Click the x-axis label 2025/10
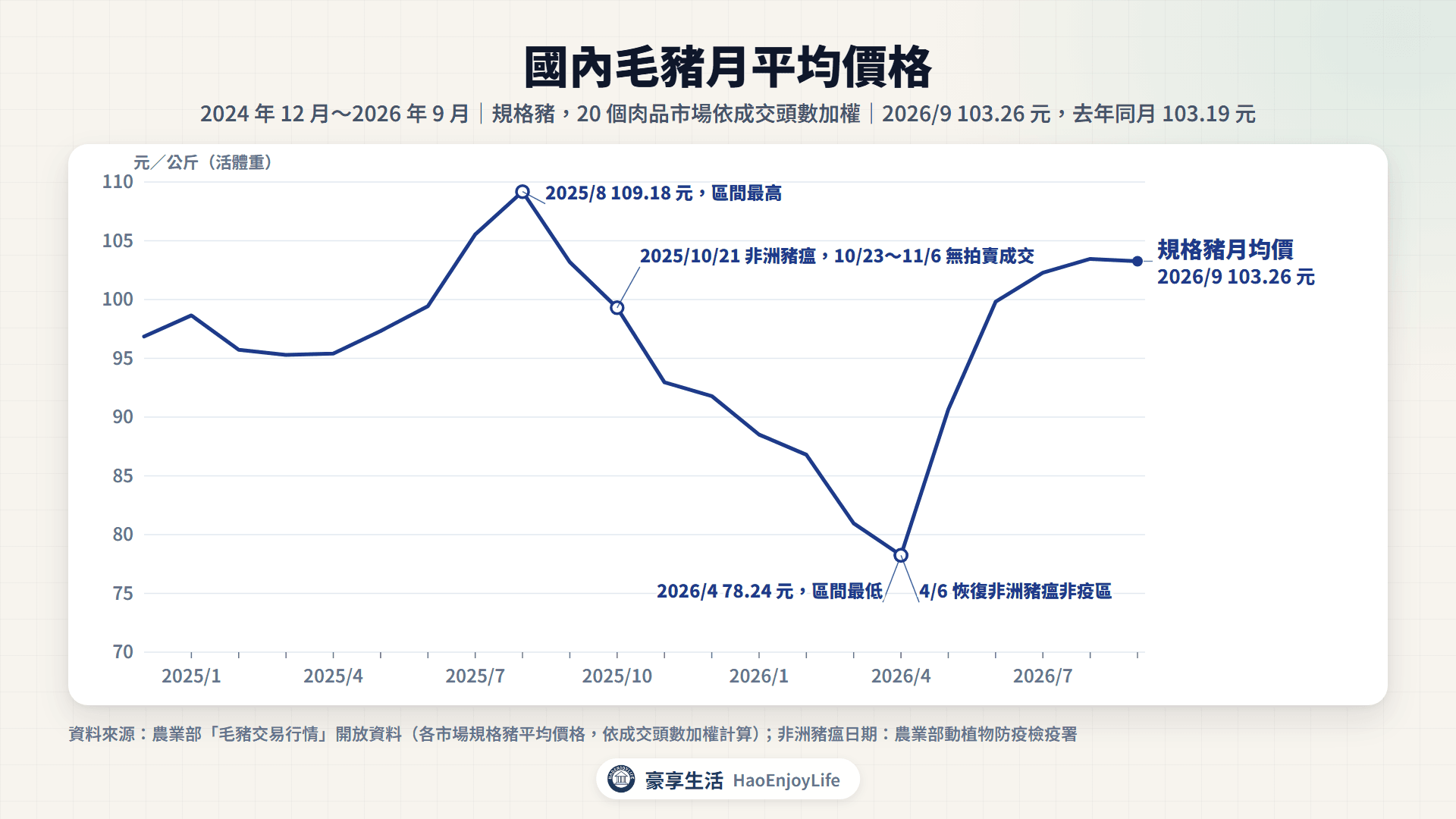The height and width of the screenshot is (819, 1456). pos(617,676)
